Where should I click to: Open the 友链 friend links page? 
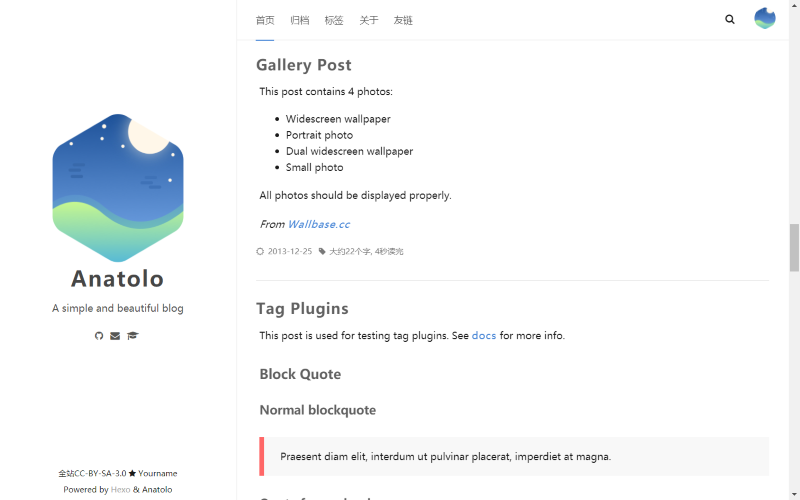point(403,20)
